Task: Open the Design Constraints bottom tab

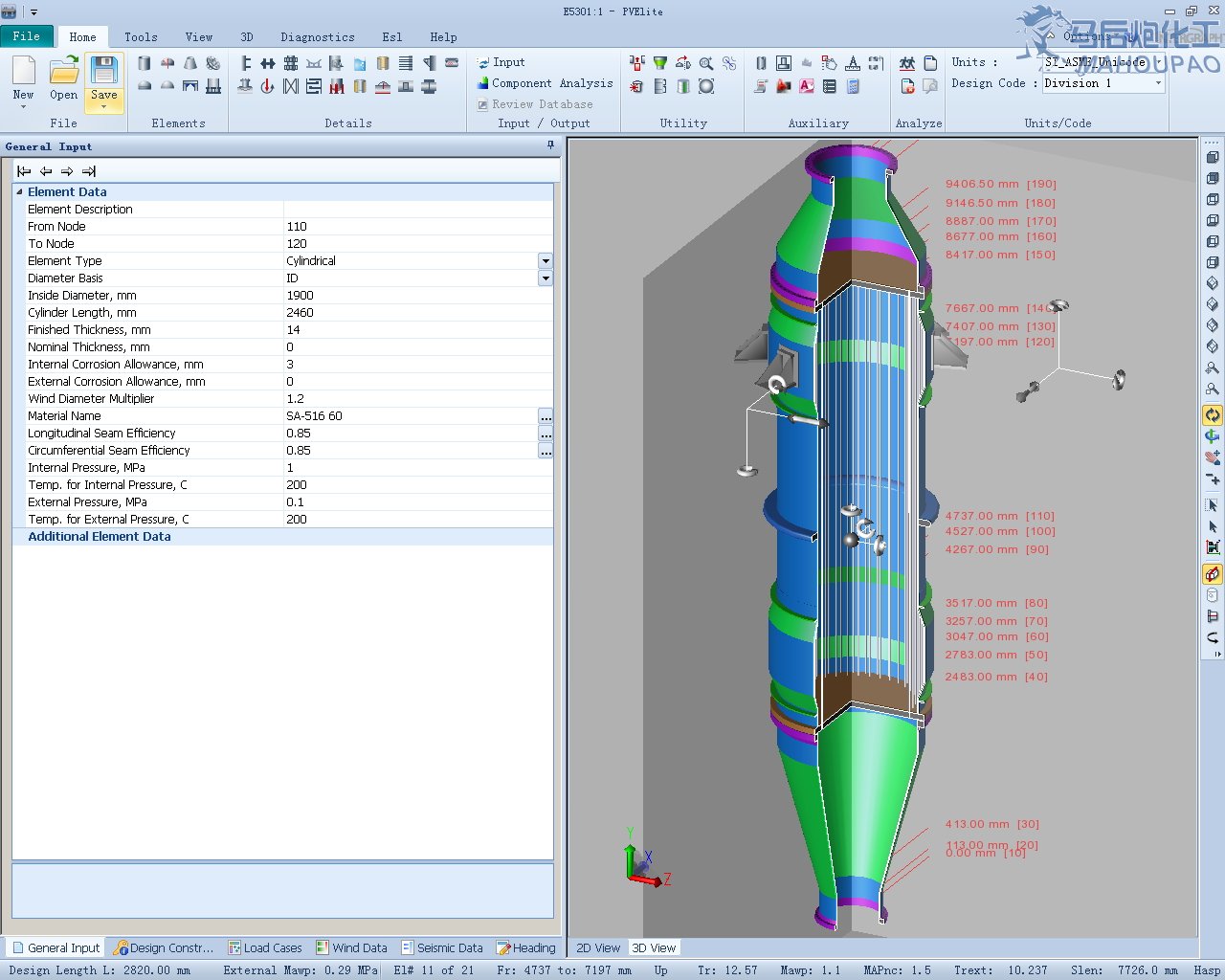Action: pos(164,947)
